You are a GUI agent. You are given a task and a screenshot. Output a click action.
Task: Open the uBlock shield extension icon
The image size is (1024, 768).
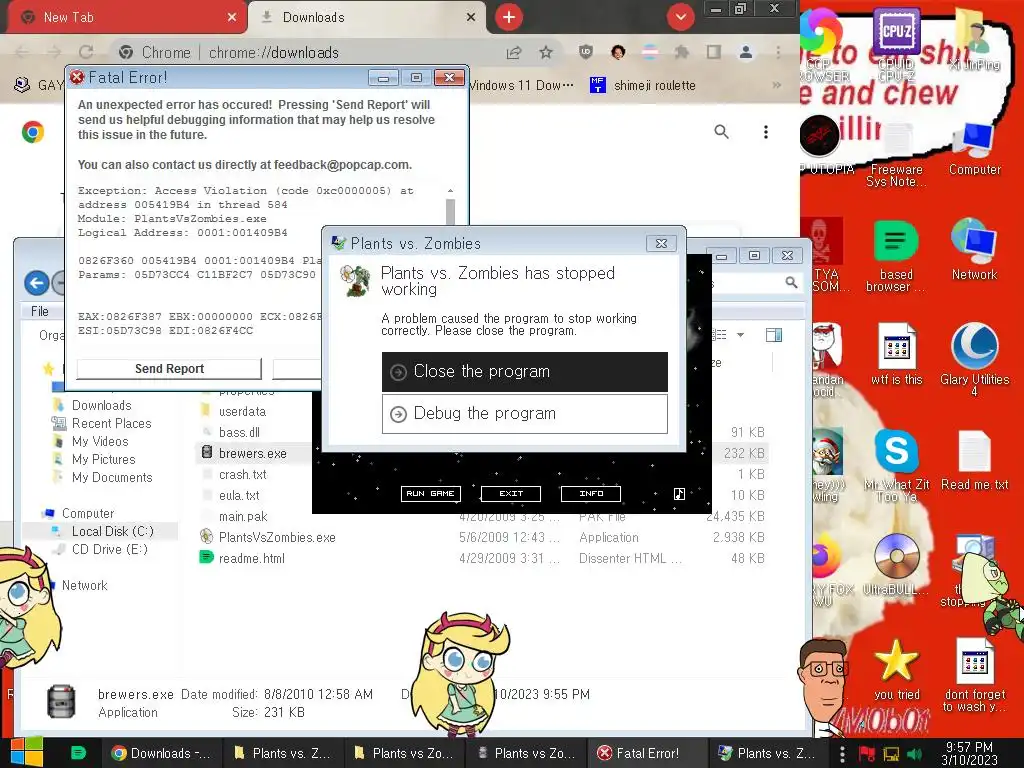(x=586, y=52)
